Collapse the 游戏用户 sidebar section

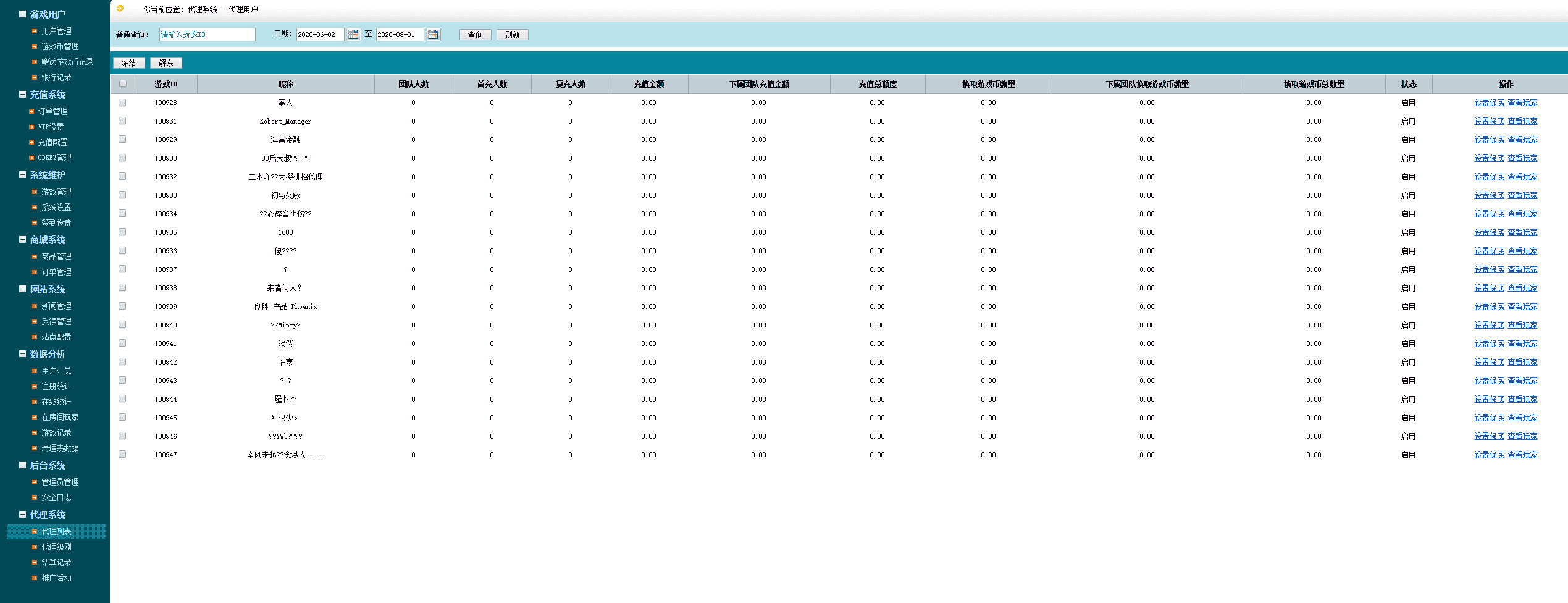[x=23, y=14]
